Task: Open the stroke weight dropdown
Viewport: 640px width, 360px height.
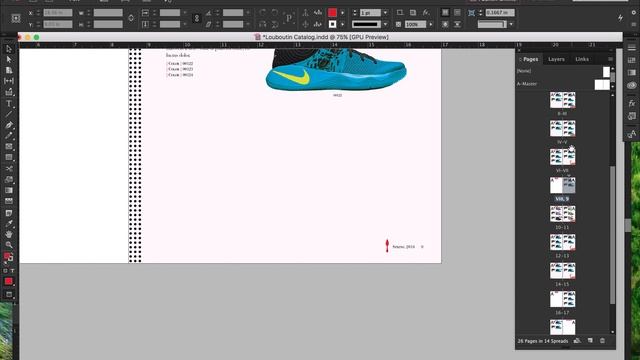Action: [x=385, y=13]
